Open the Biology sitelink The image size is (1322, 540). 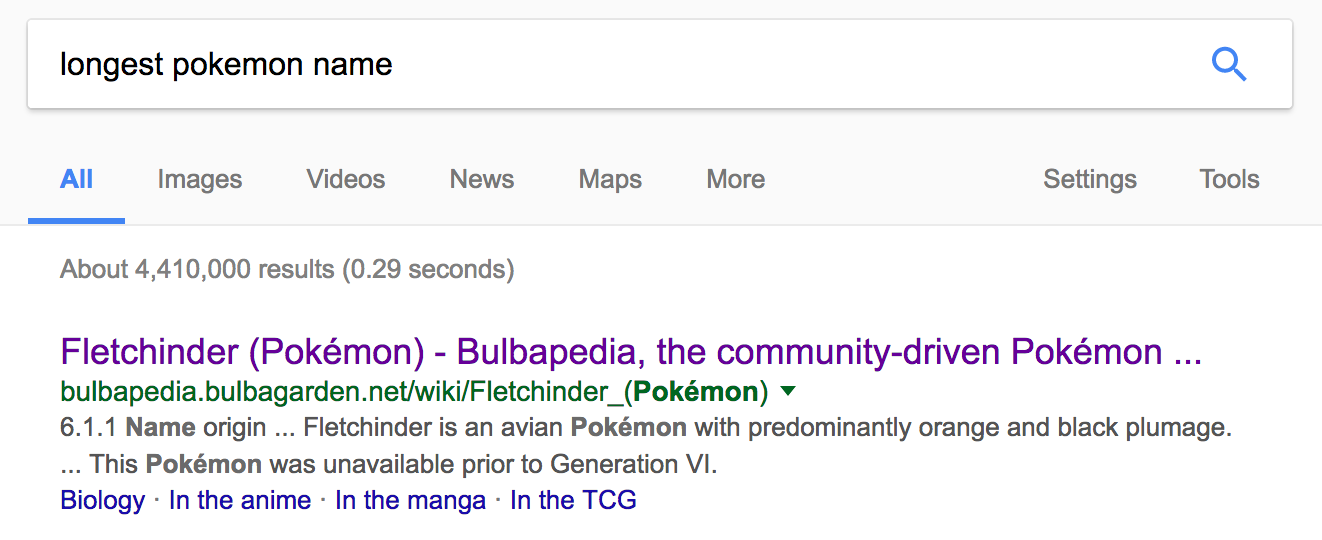pos(103,500)
